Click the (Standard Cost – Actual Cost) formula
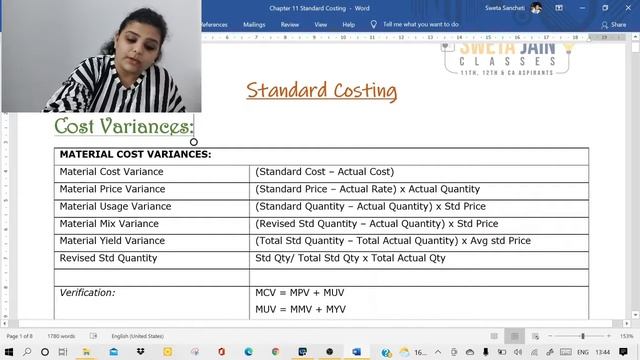The width and height of the screenshot is (640, 360). pos(324,172)
